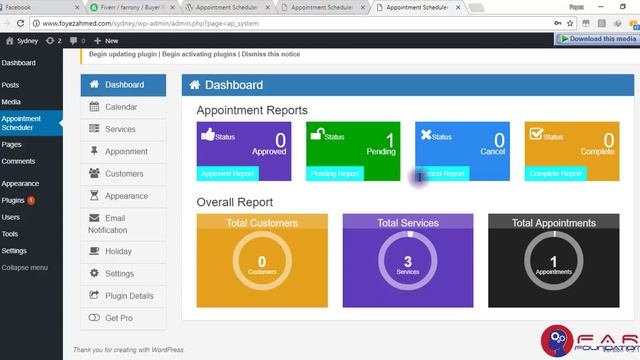Image resolution: width=640 pixels, height=360 pixels.
Task: Click the calendar icon beside Calendar
Action: pyautogui.click(x=94, y=107)
